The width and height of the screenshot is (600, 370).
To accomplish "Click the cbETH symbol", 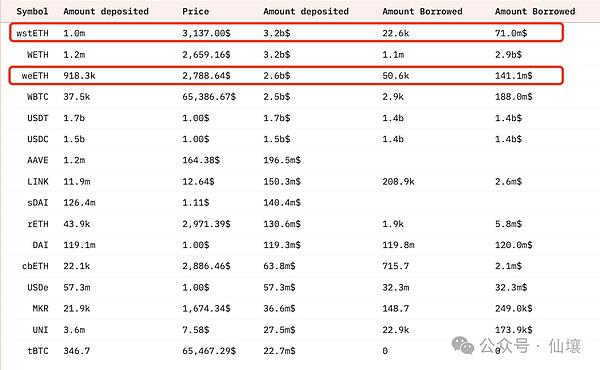I will 35,266.
